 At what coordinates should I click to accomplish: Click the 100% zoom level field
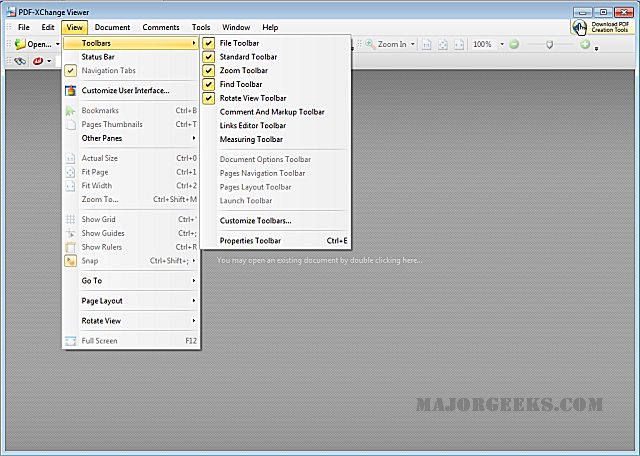point(484,44)
